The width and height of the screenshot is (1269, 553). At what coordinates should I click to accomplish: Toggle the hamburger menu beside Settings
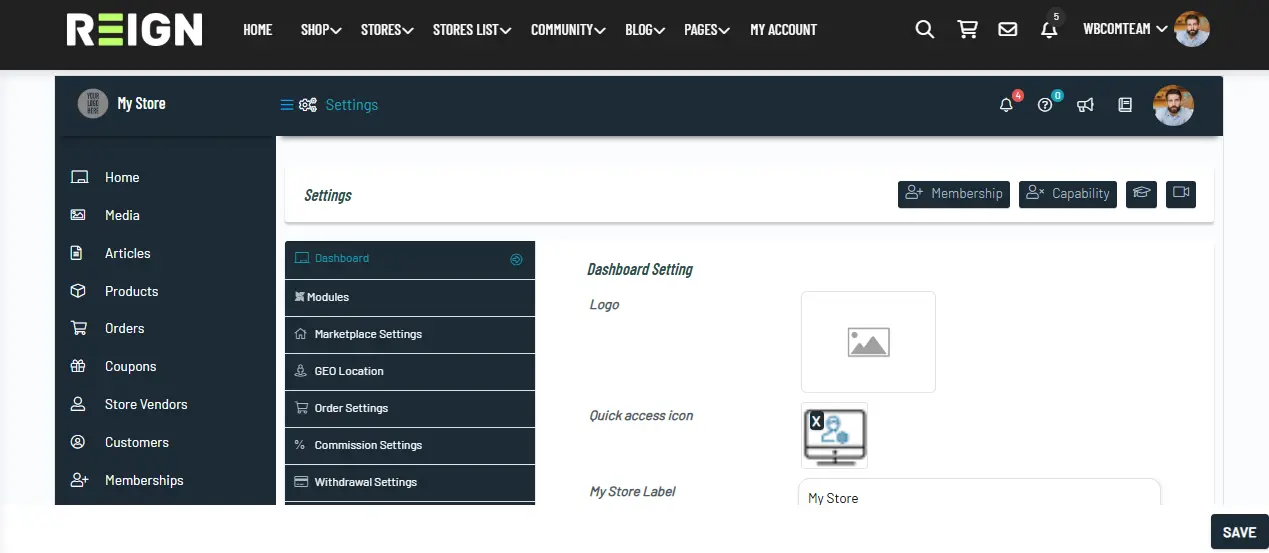point(287,105)
